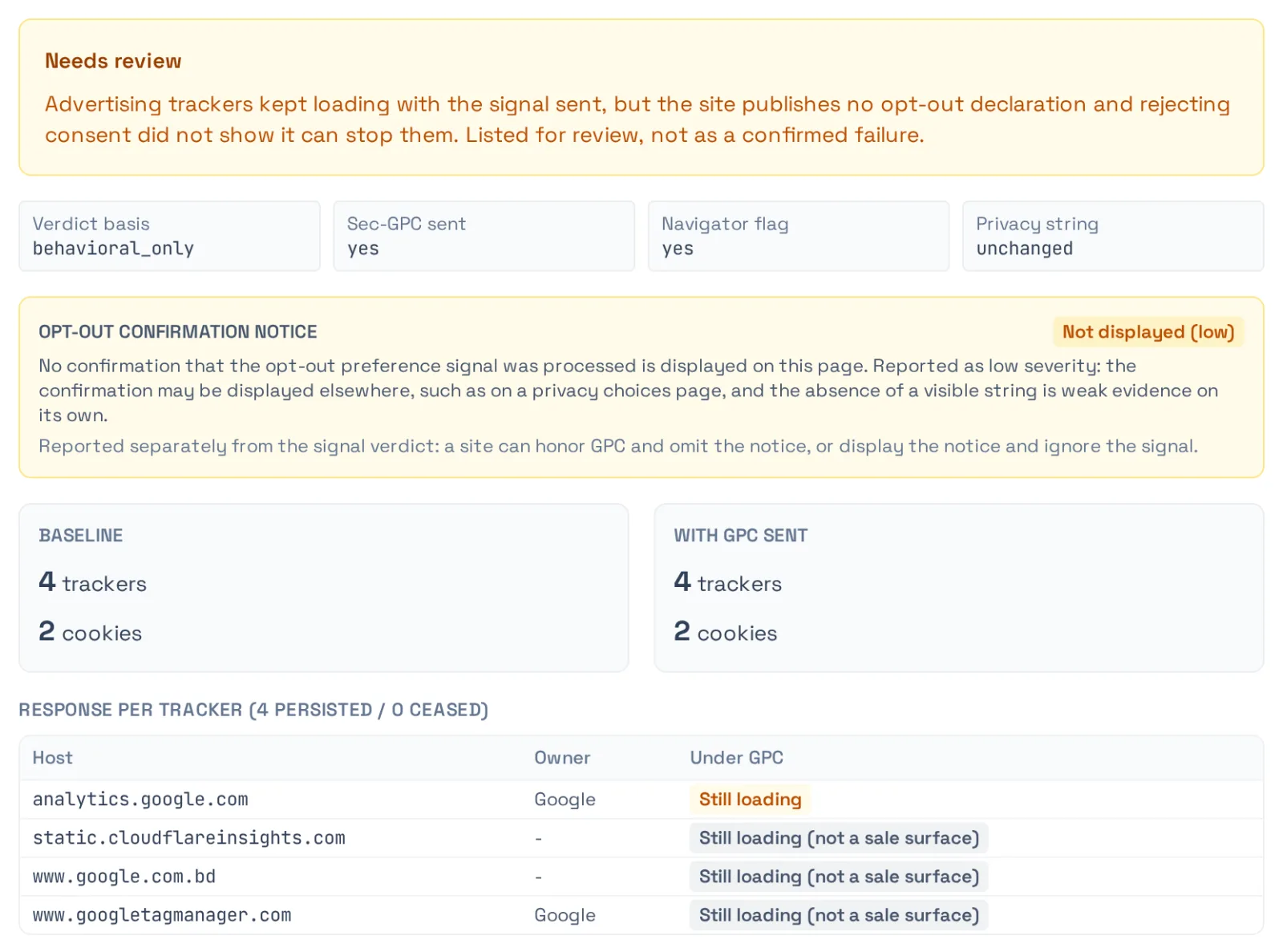Image resolution: width=1283 pixels, height=952 pixels.
Task: Select the www.googletagmanager.com host cell
Action: click(x=162, y=915)
